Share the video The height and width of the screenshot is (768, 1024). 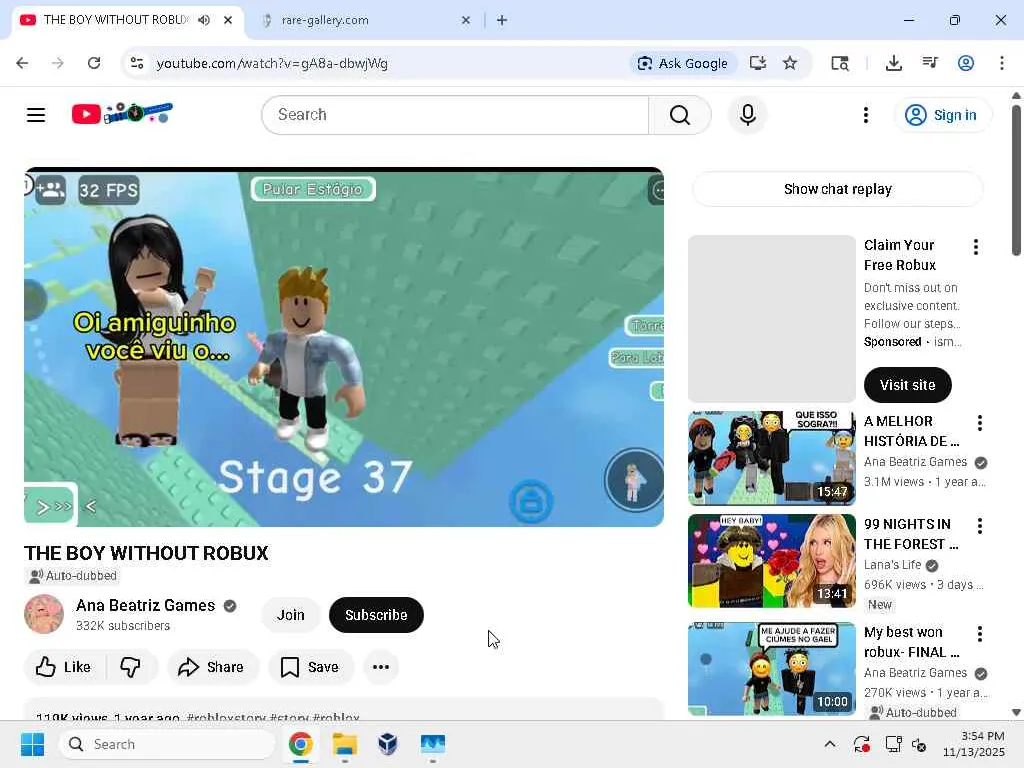(x=212, y=667)
